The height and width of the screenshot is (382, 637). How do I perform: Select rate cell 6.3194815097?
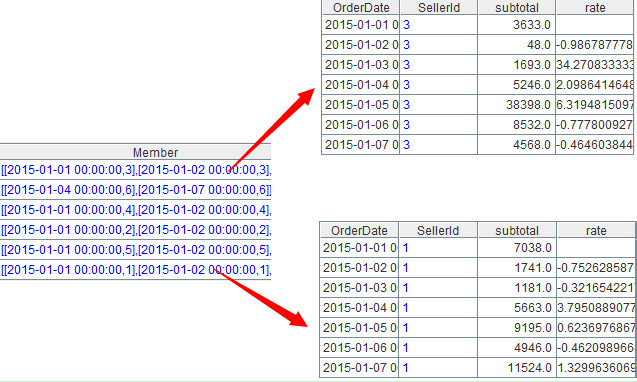tap(594, 104)
